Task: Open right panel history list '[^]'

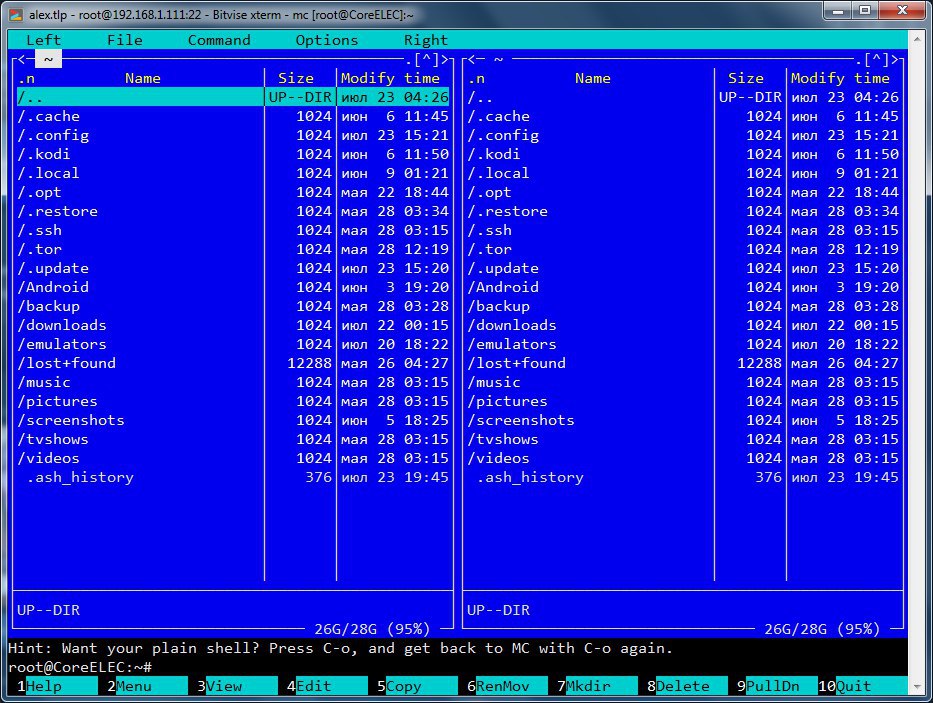Action: coord(876,59)
